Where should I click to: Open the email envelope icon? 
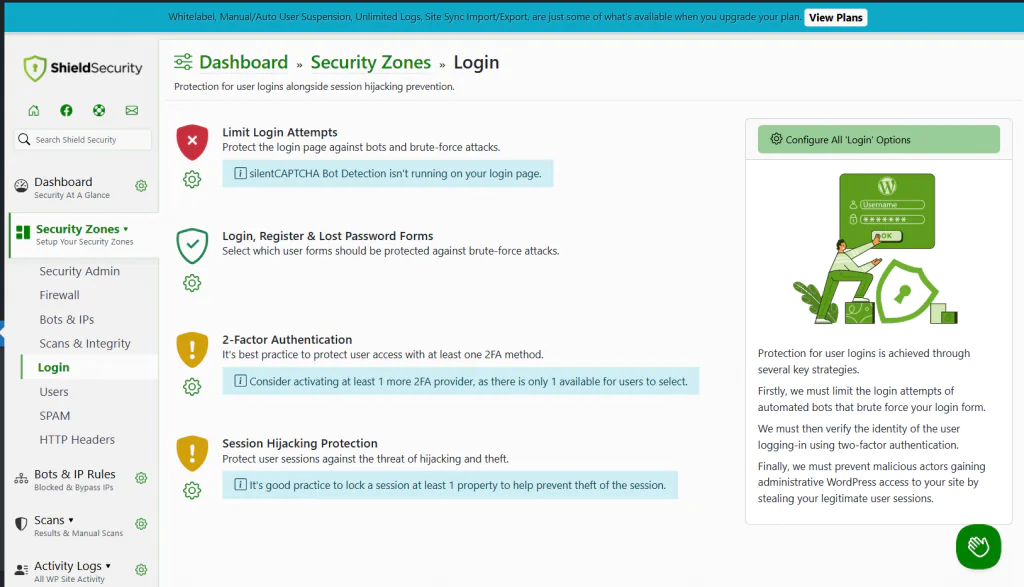pyautogui.click(x=132, y=110)
